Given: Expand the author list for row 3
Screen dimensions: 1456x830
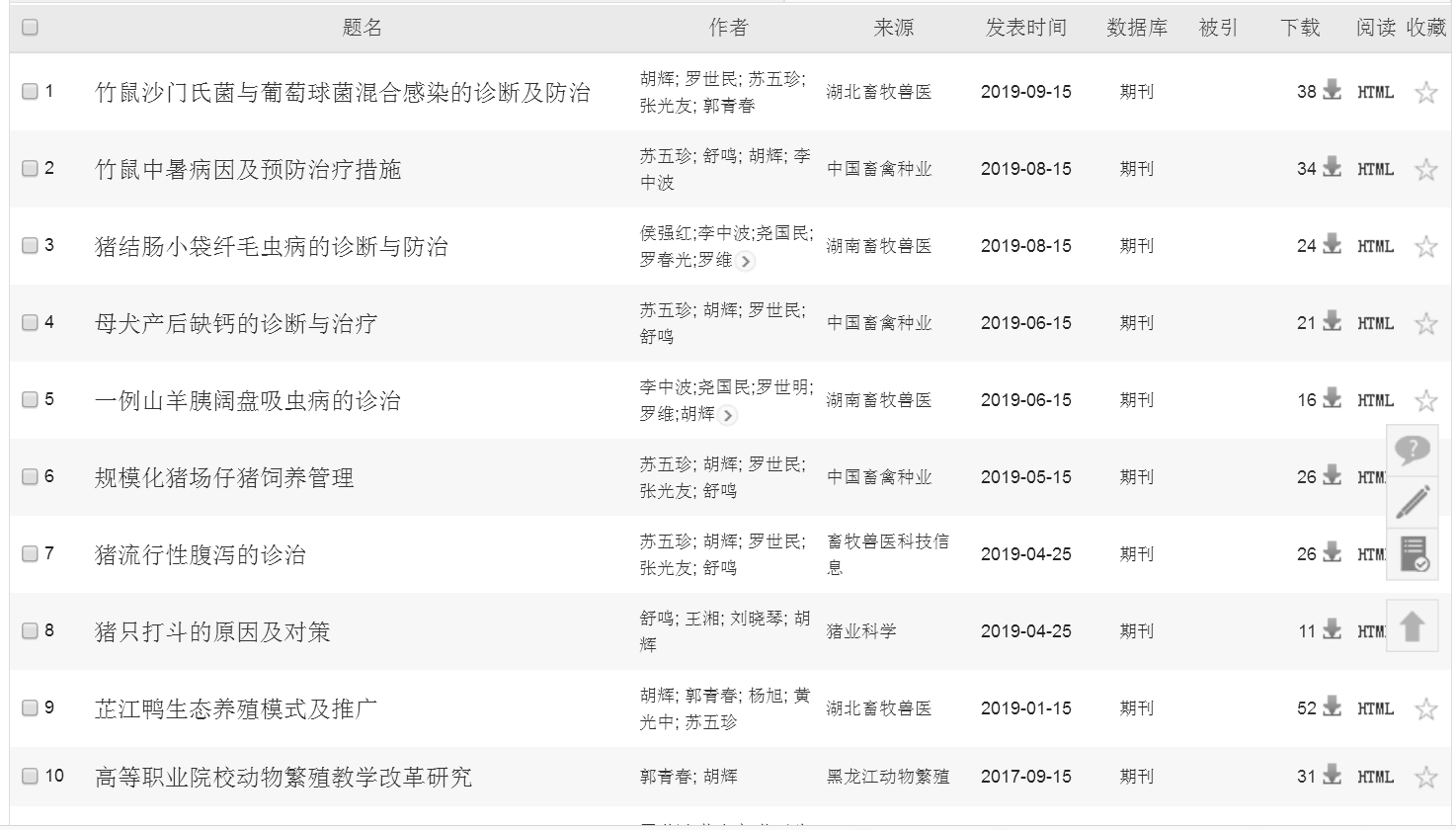Looking at the screenshot, I should coord(746,262).
